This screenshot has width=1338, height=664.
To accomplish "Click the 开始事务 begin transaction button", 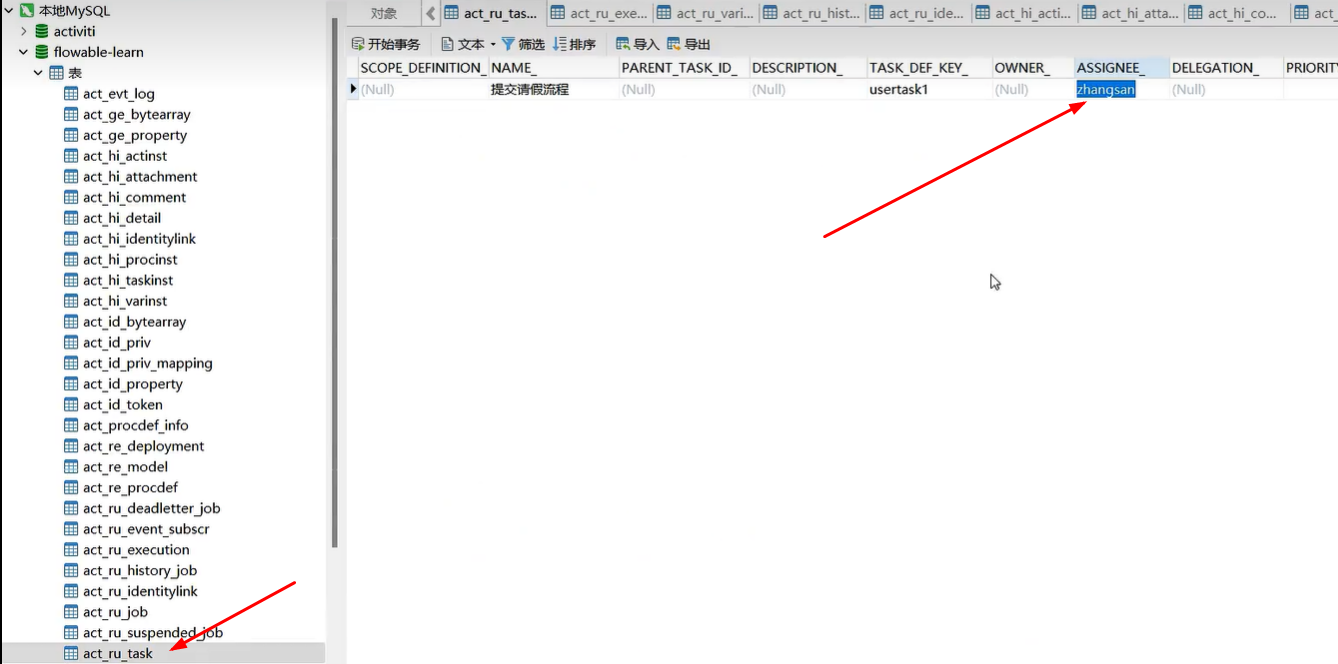I will pos(386,44).
